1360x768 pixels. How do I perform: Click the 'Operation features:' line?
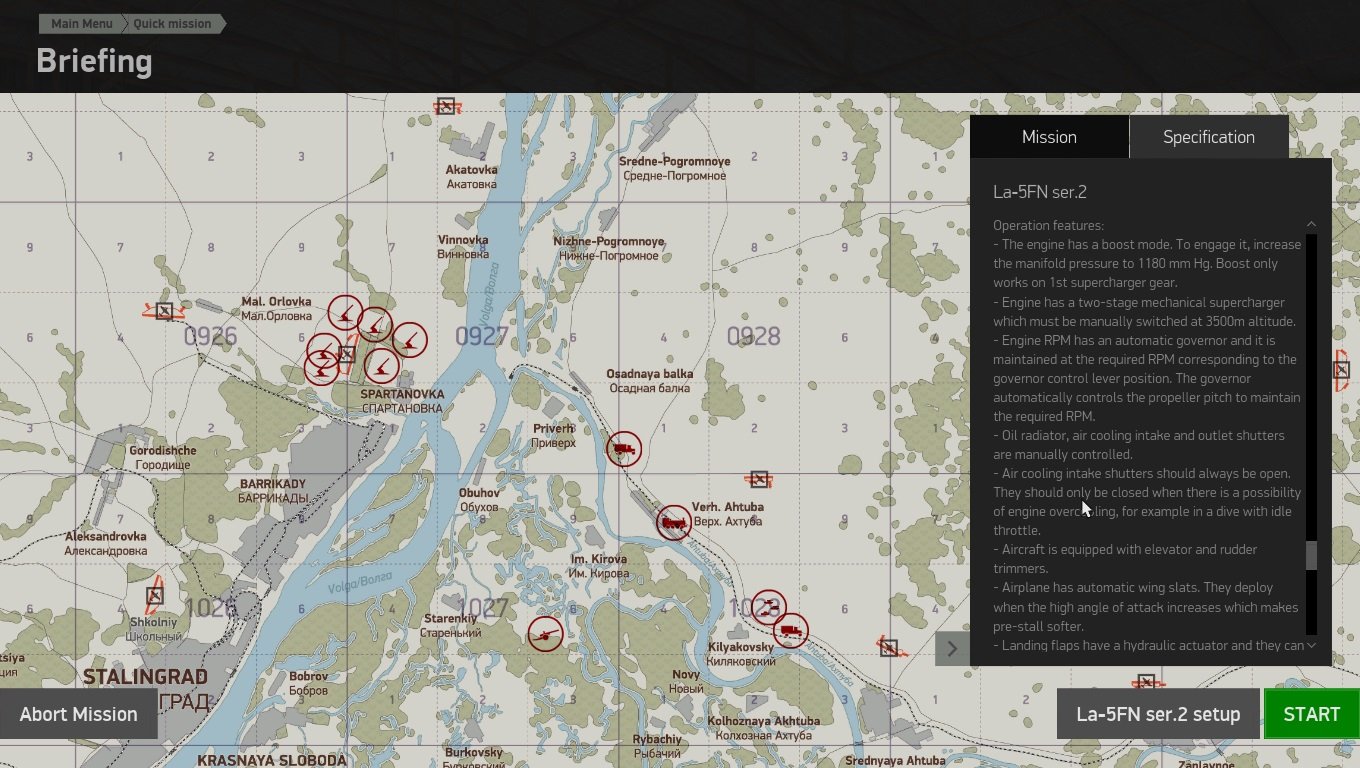pyautogui.click(x=1048, y=225)
